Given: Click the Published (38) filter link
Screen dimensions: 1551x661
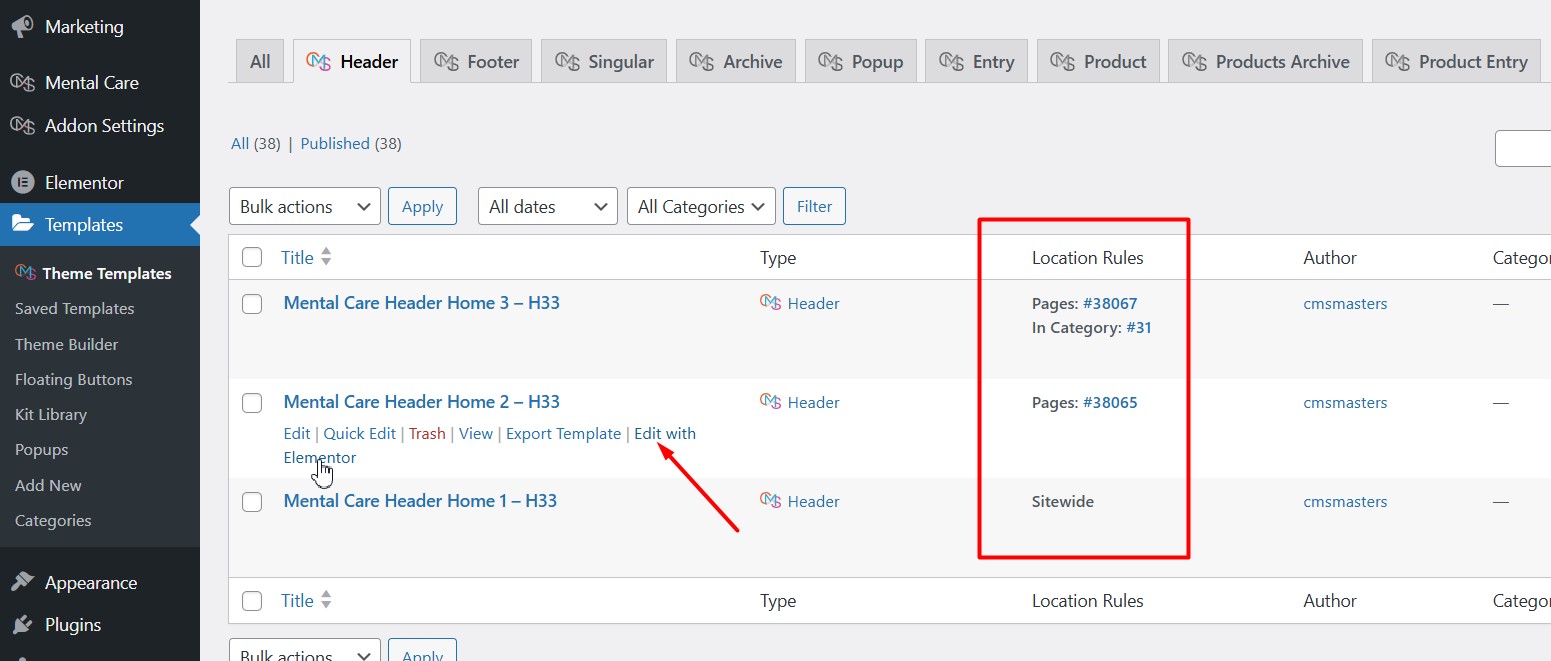Looking at the screenshot, I should (351, 143).
